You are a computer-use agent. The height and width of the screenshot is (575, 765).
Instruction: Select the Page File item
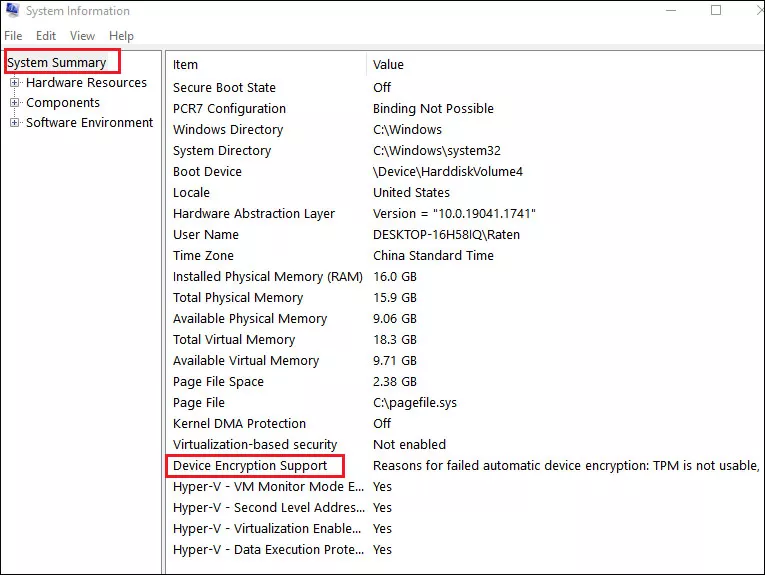click(199, 402)
